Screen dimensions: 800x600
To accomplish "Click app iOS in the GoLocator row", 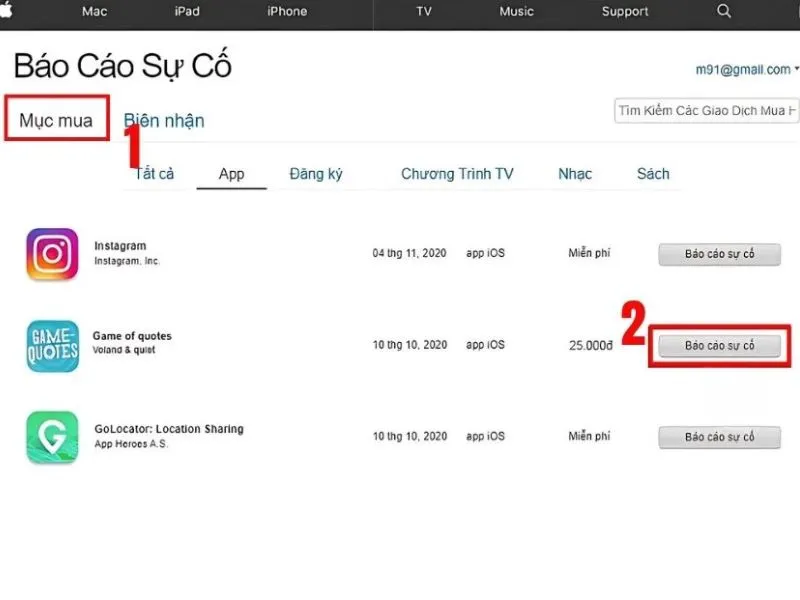I will [485, 437].
